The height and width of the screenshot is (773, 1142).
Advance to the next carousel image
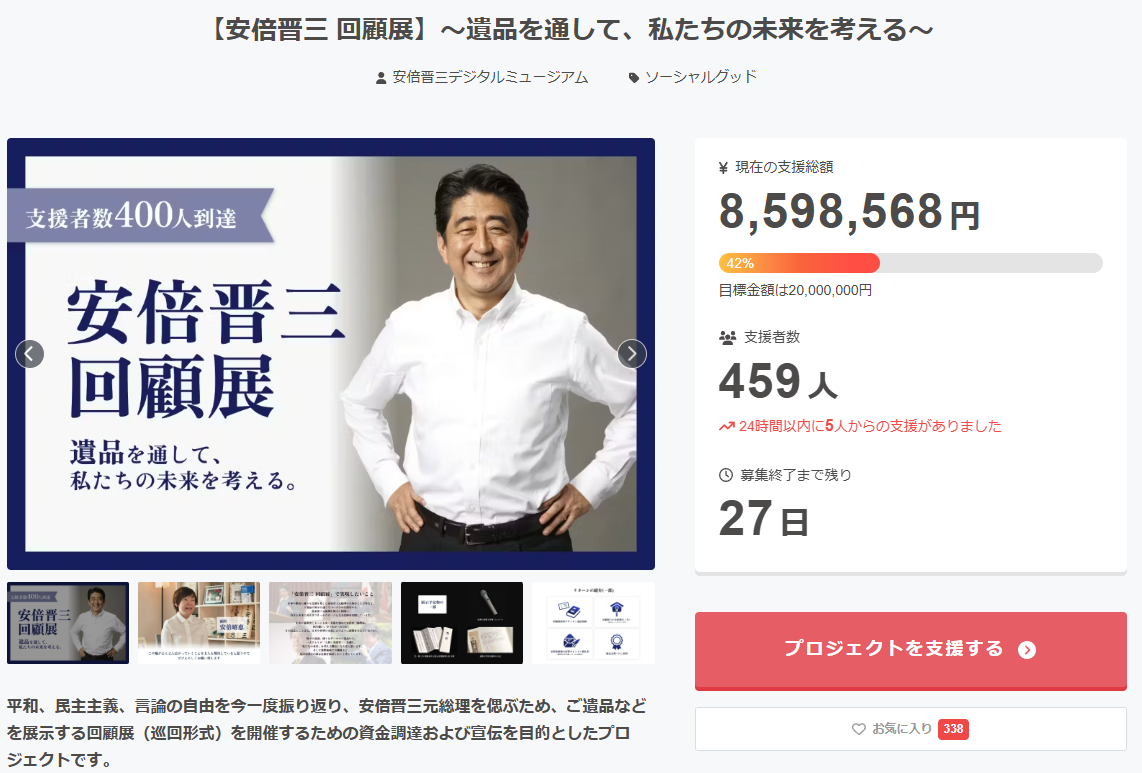[x=631, y=354]
